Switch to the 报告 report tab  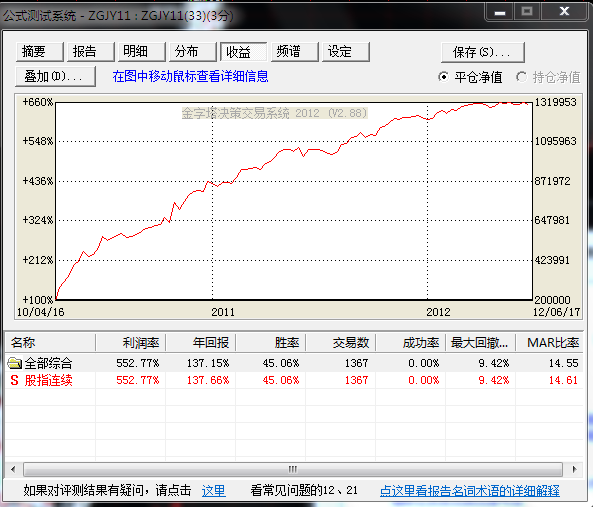pyautogui.click(x=91, y=51)
